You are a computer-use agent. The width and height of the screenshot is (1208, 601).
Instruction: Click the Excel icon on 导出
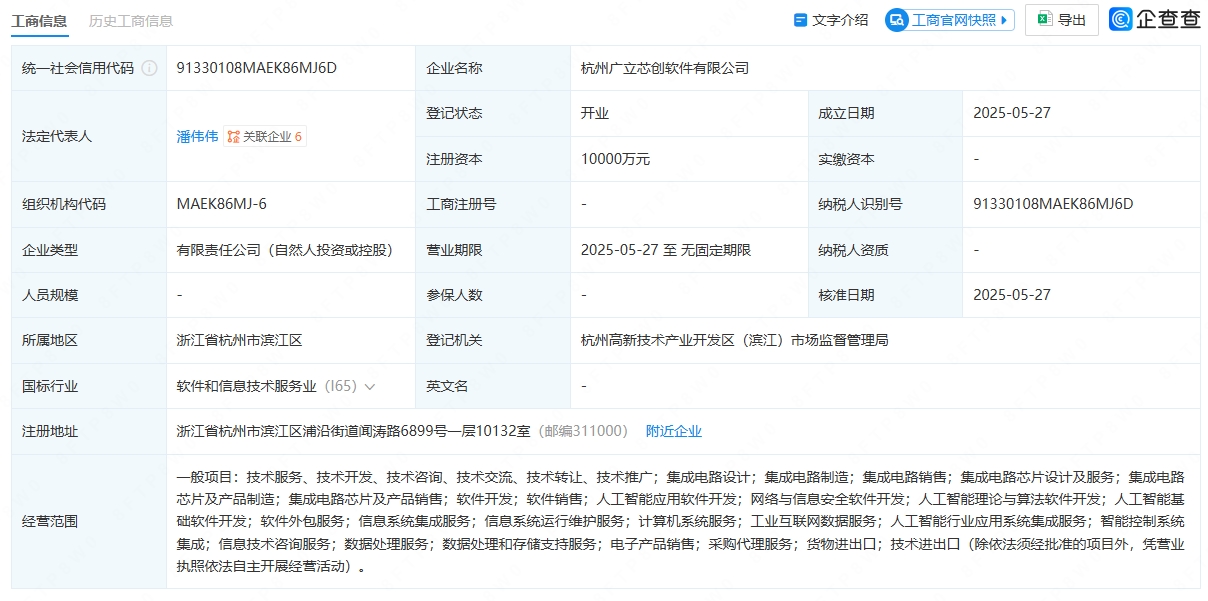(1044, 20)
